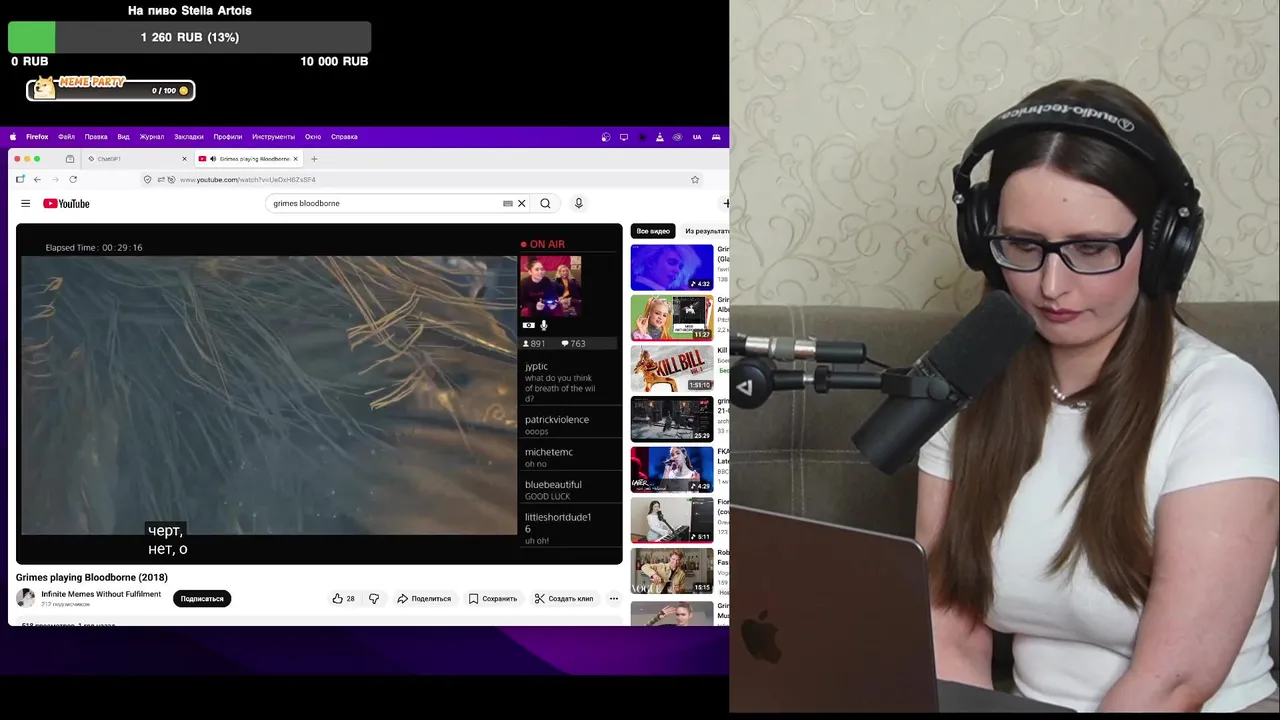Select the Grimes playing Bloodborne tab

coord(249,159)
